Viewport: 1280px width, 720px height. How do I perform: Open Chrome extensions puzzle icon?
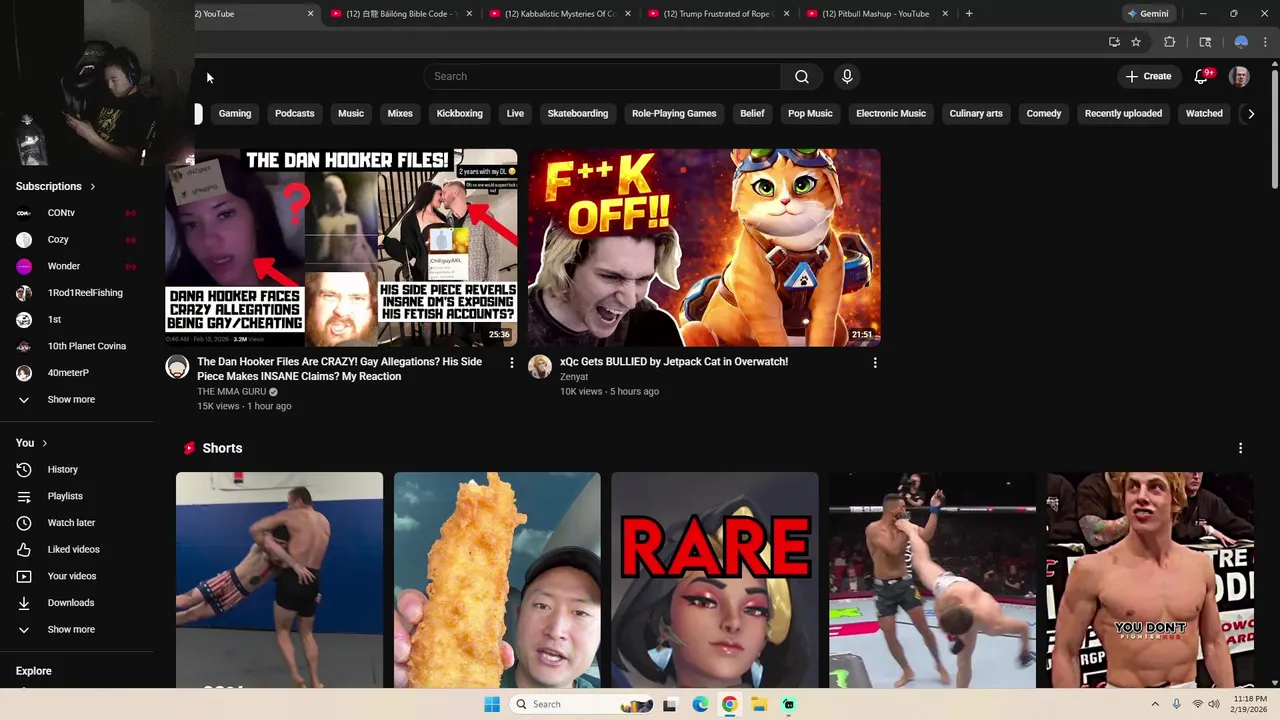tap(1169, 42)
